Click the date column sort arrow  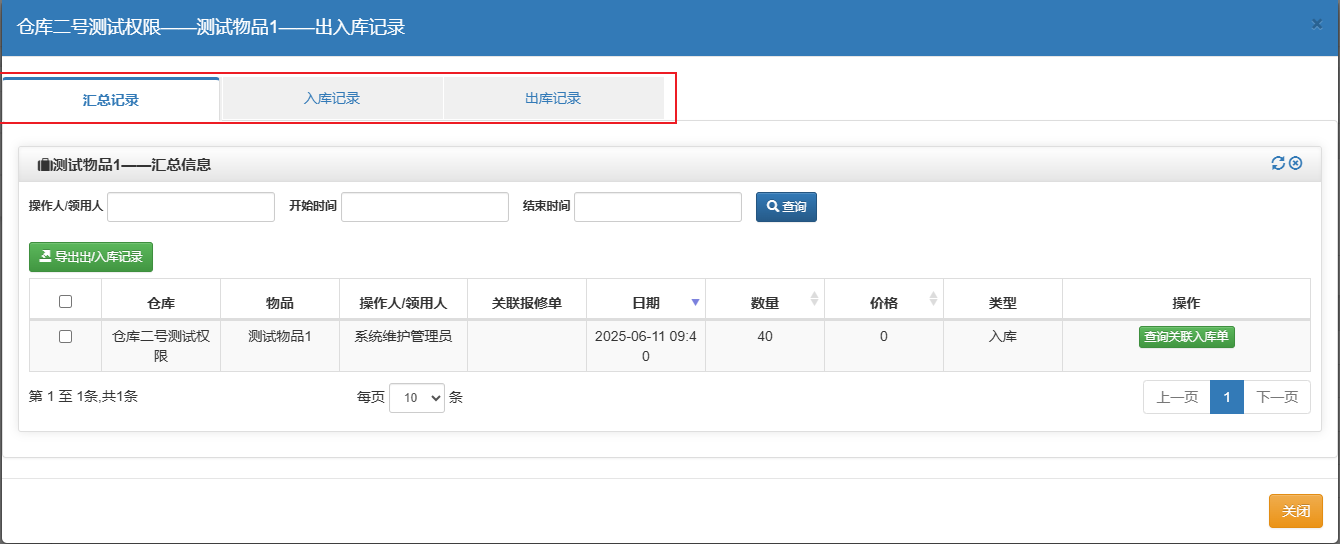[x=696, y=302]
